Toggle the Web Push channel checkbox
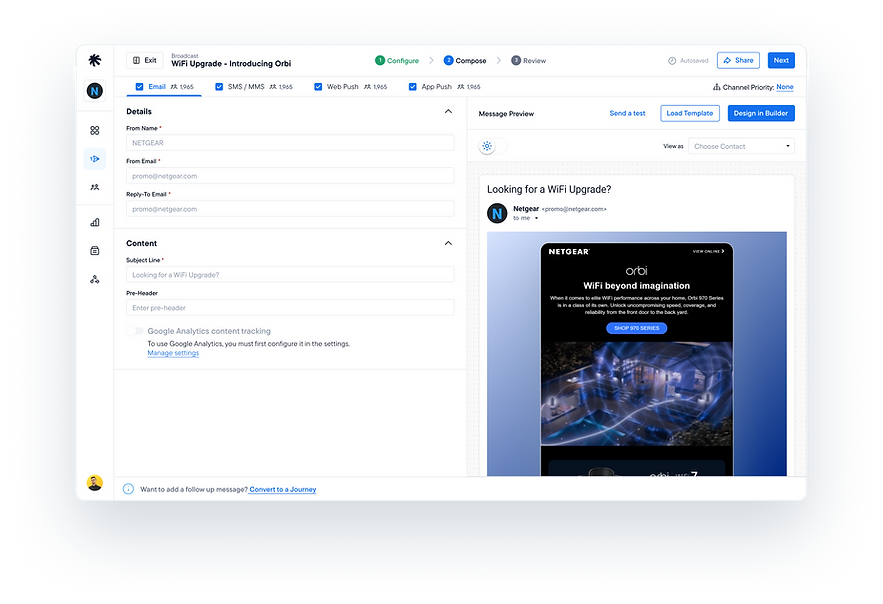The image size is (883, 604). click(x=318, y=86)
